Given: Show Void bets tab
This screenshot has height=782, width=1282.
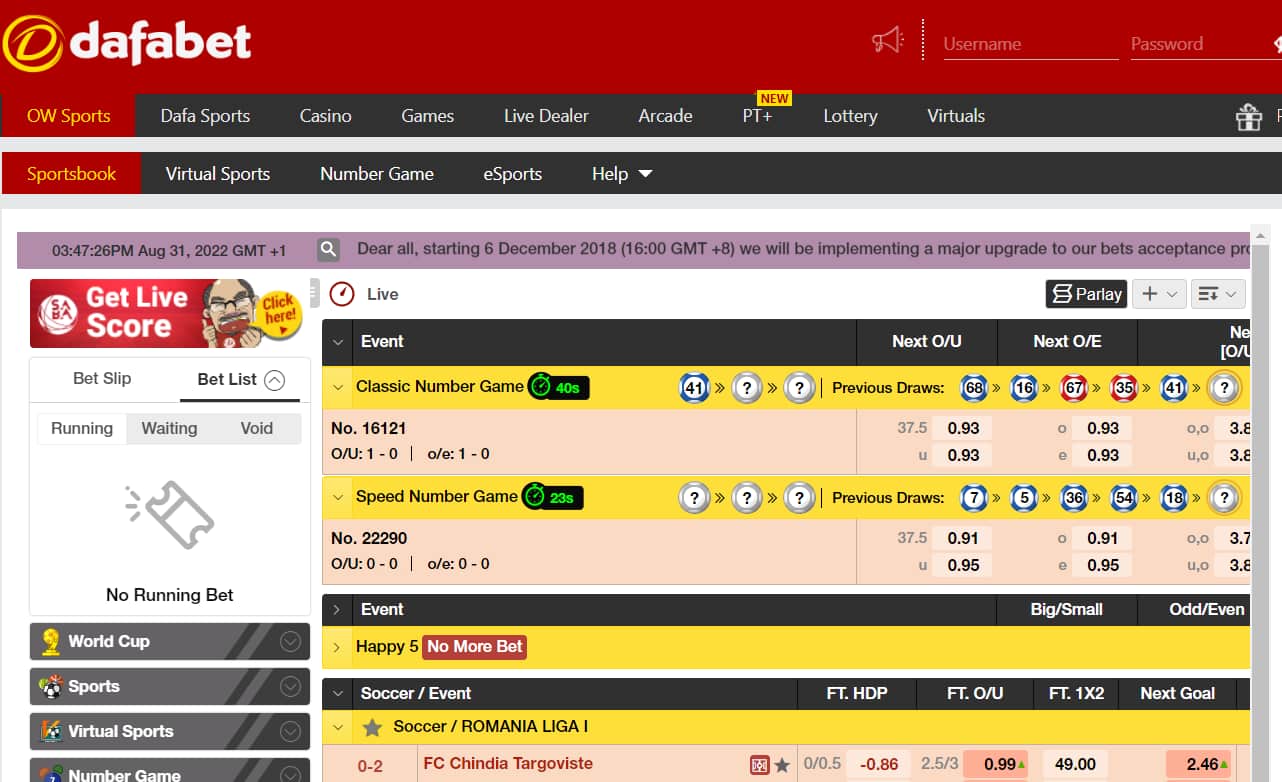Looking at the screenshot, I should (257, 428).
